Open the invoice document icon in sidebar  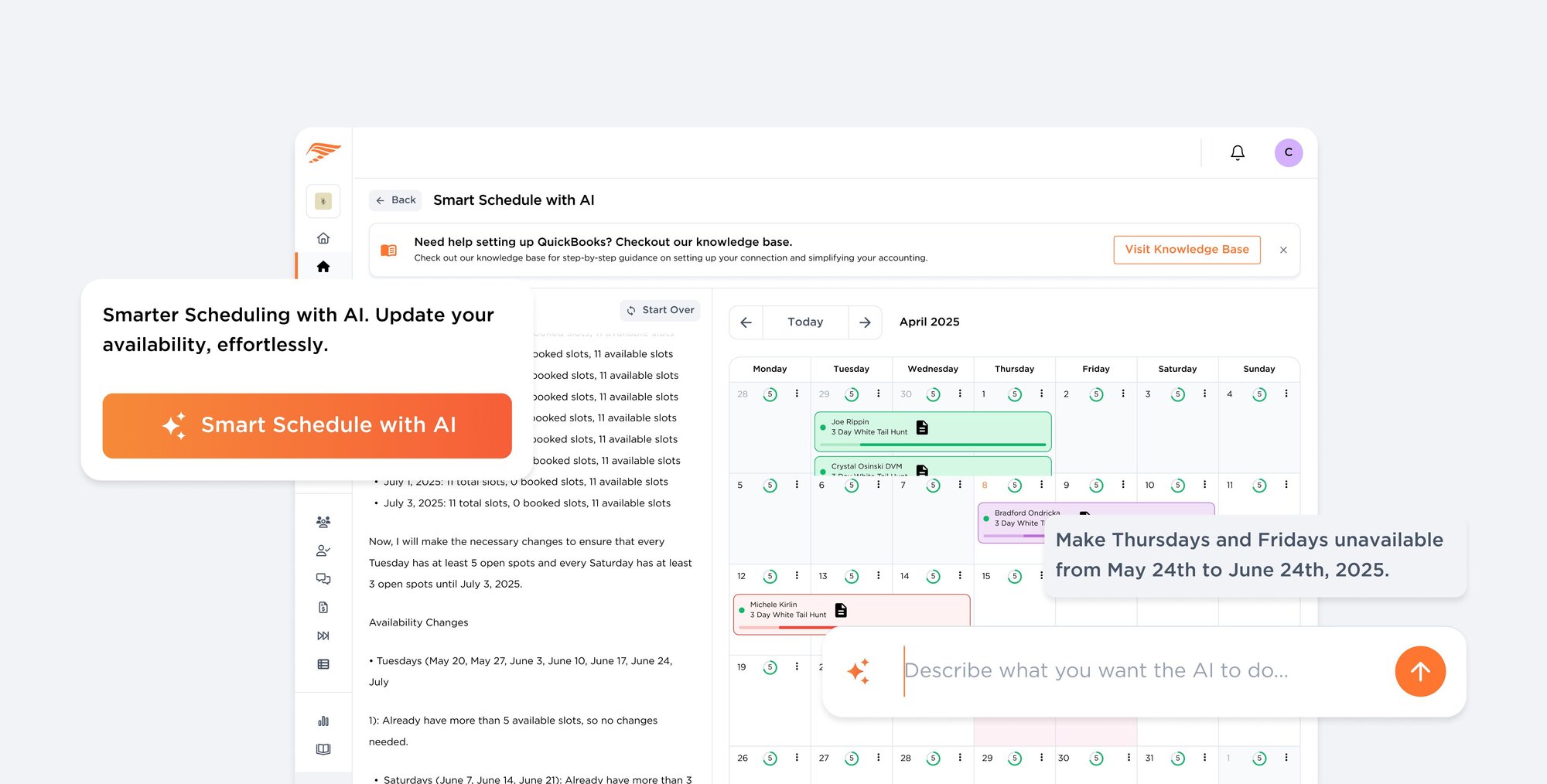tap(323, 608)
